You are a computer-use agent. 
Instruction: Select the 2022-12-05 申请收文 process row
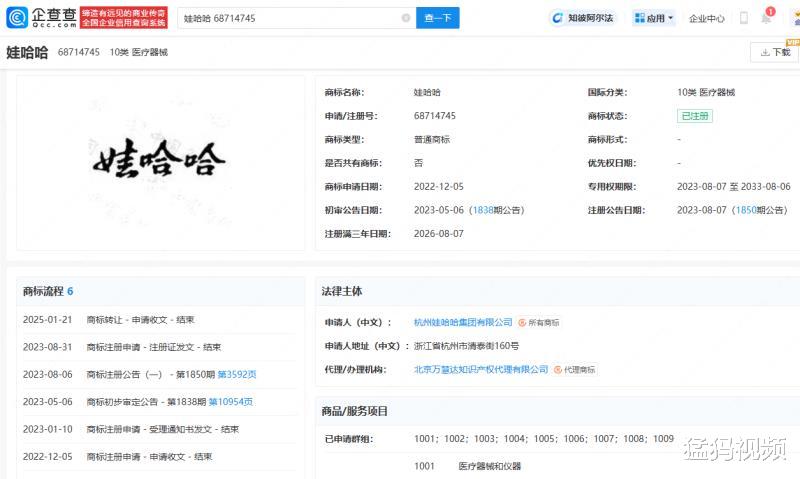pos(160,457)
